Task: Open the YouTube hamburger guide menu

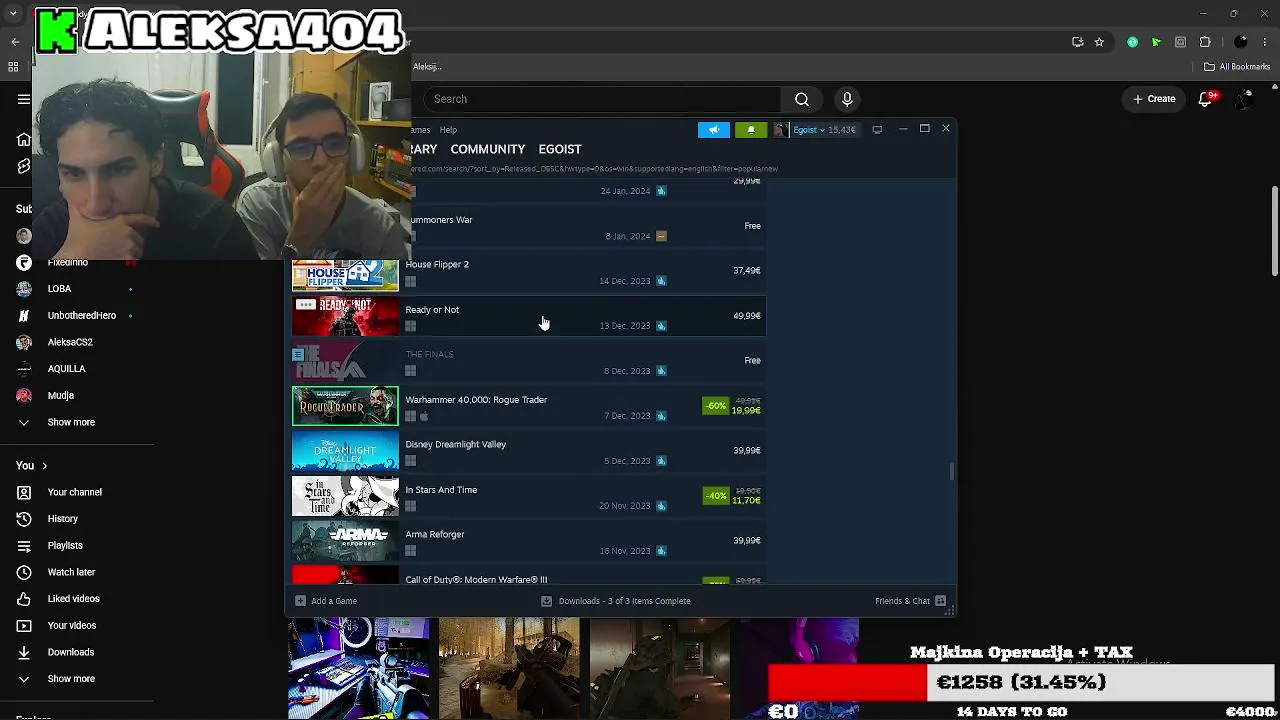Action: click(x=24, y=99)
